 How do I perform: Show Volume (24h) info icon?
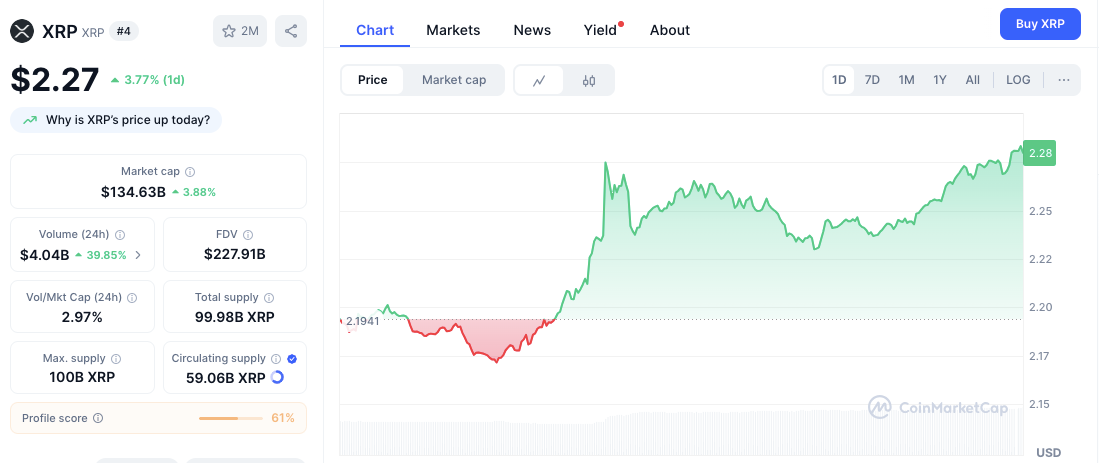click(x=120, y=235)
